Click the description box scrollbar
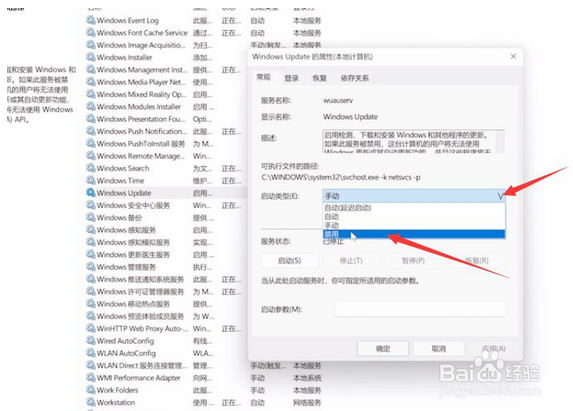This screenshot has height=411, width=573. point(500,141)
